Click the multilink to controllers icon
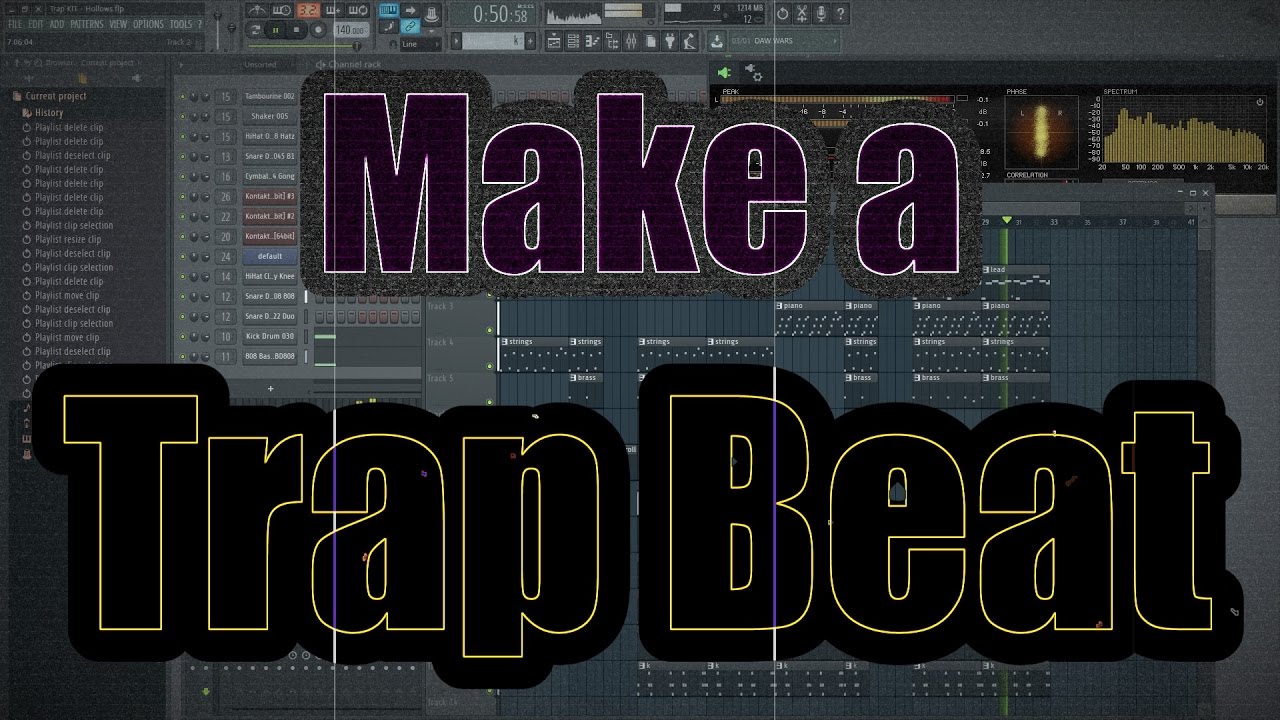This screenshot has height=720, width=1280. pos(409,28)
